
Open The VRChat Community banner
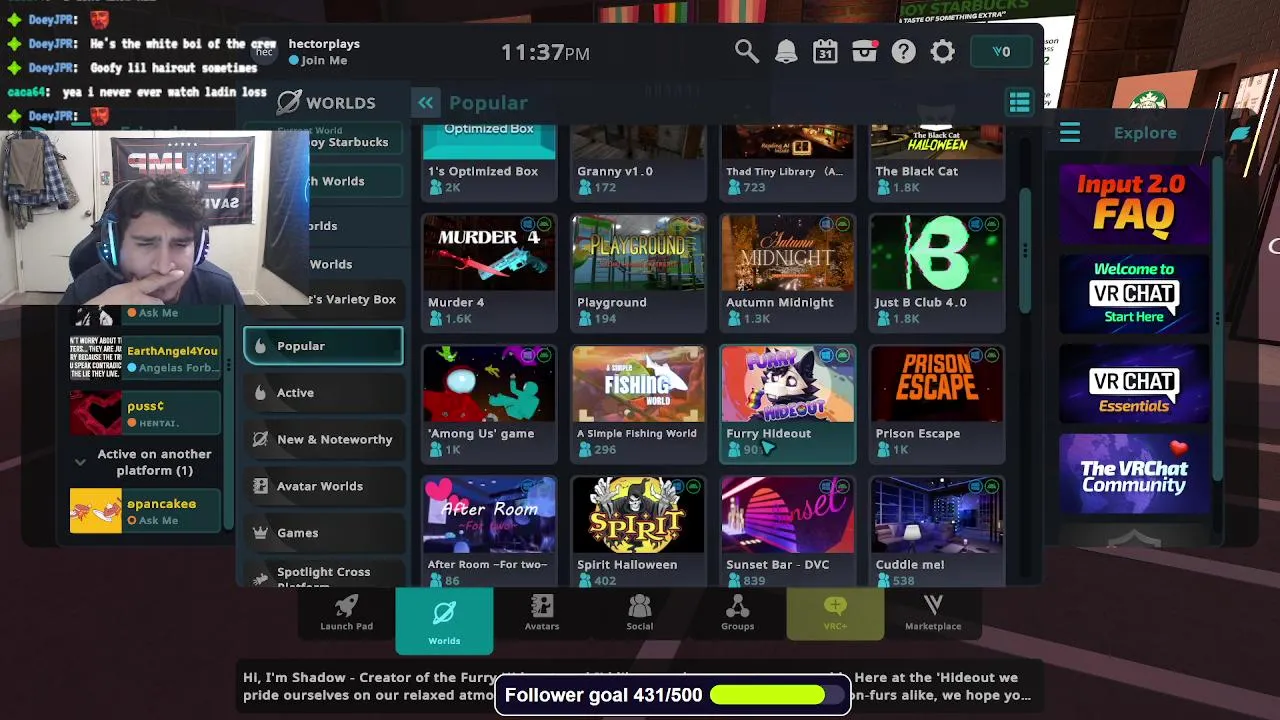pos(1134,474)
